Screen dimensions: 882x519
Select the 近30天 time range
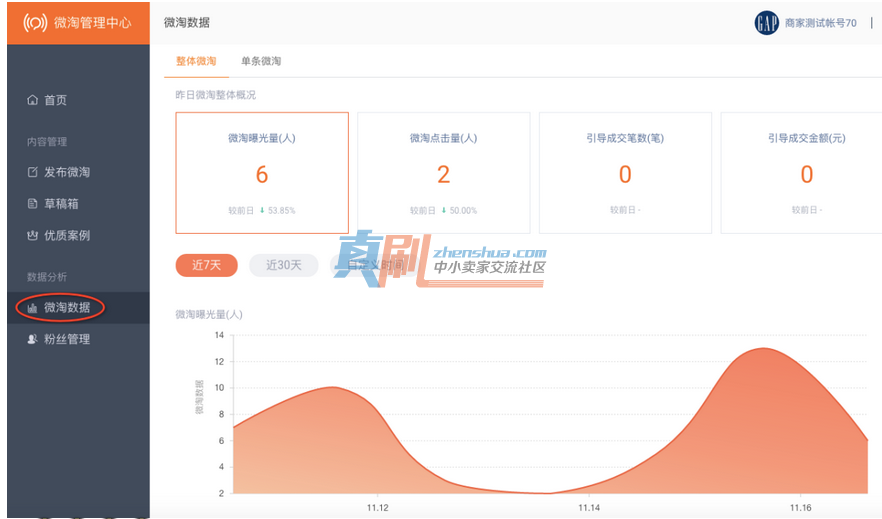[x=283, y=265]
